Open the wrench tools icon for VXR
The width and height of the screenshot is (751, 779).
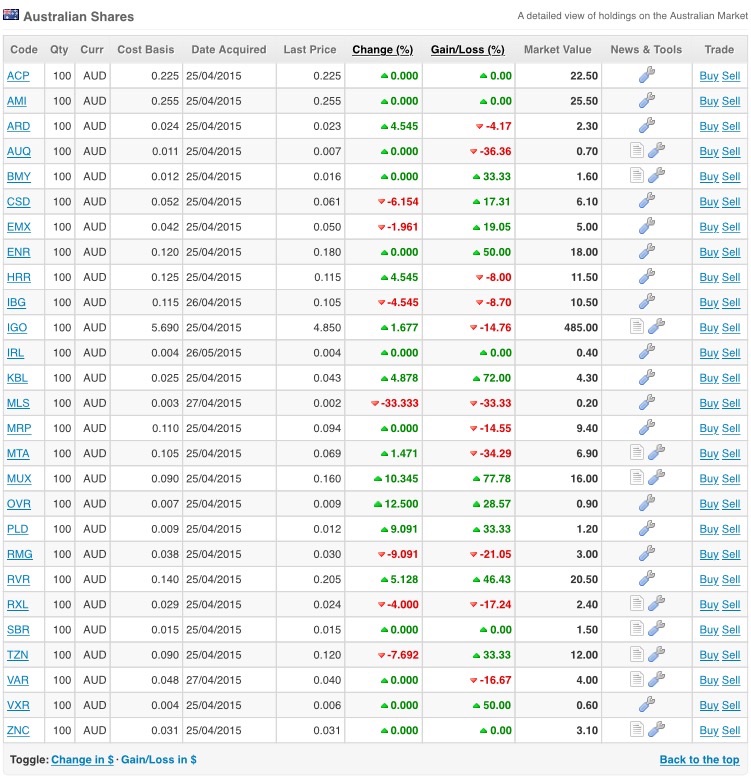click(x=646, y=704)
